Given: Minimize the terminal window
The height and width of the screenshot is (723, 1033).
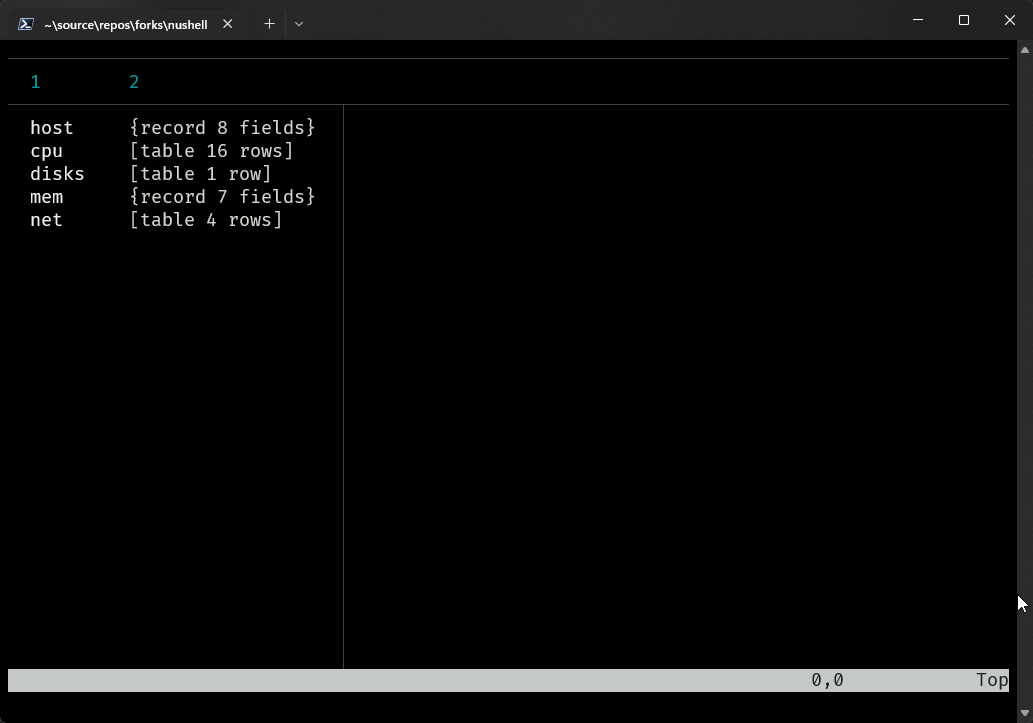Looking at the screenshot, I should [918, 20].
